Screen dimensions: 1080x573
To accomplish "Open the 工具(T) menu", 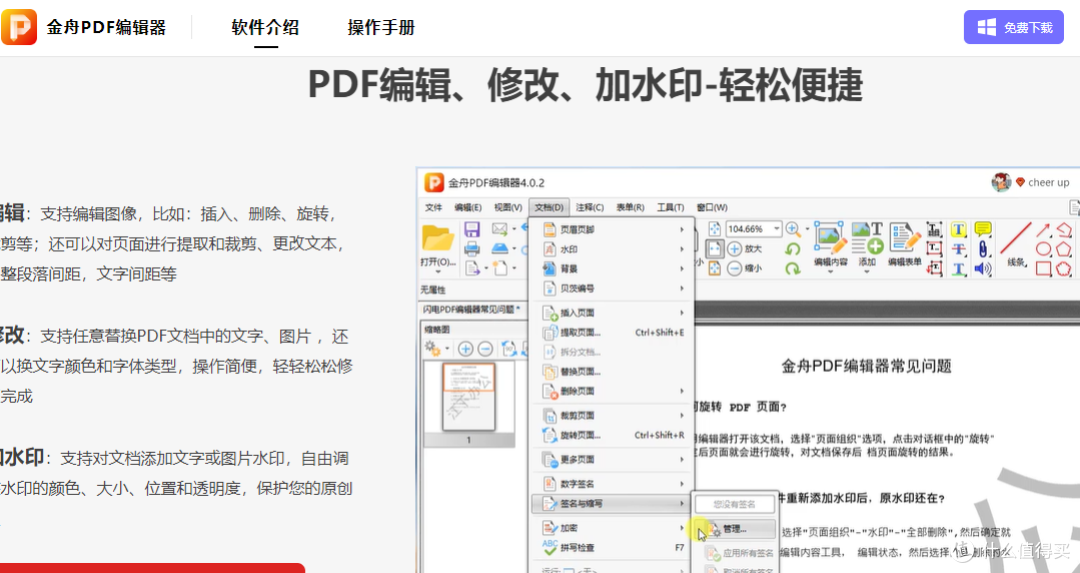I will [x=670, y=207].
